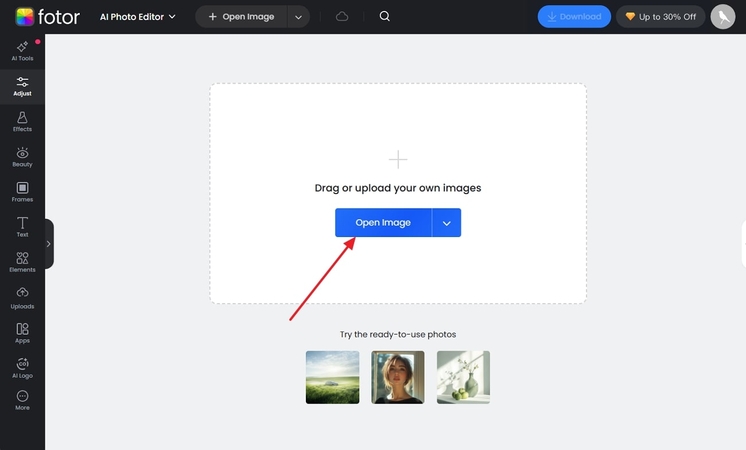Image resolution: width=746 pixels, height=450 pixels.
Task: Click the Up to 30% Off offer
Action: click(660, 17)
